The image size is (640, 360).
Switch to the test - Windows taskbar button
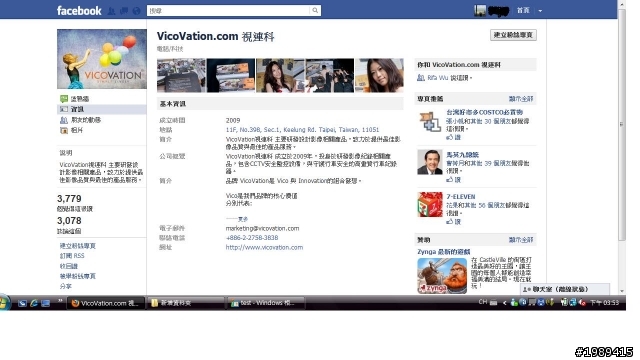[265, 303]
